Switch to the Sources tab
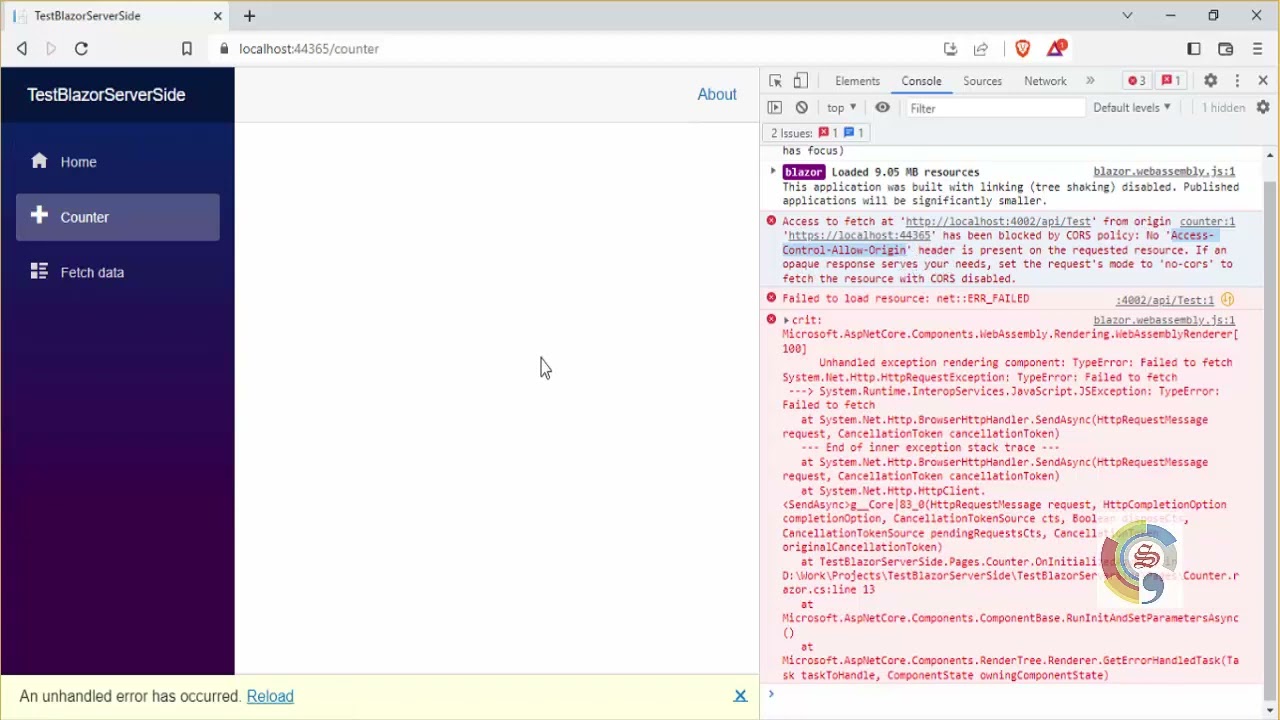 [982, 81]
